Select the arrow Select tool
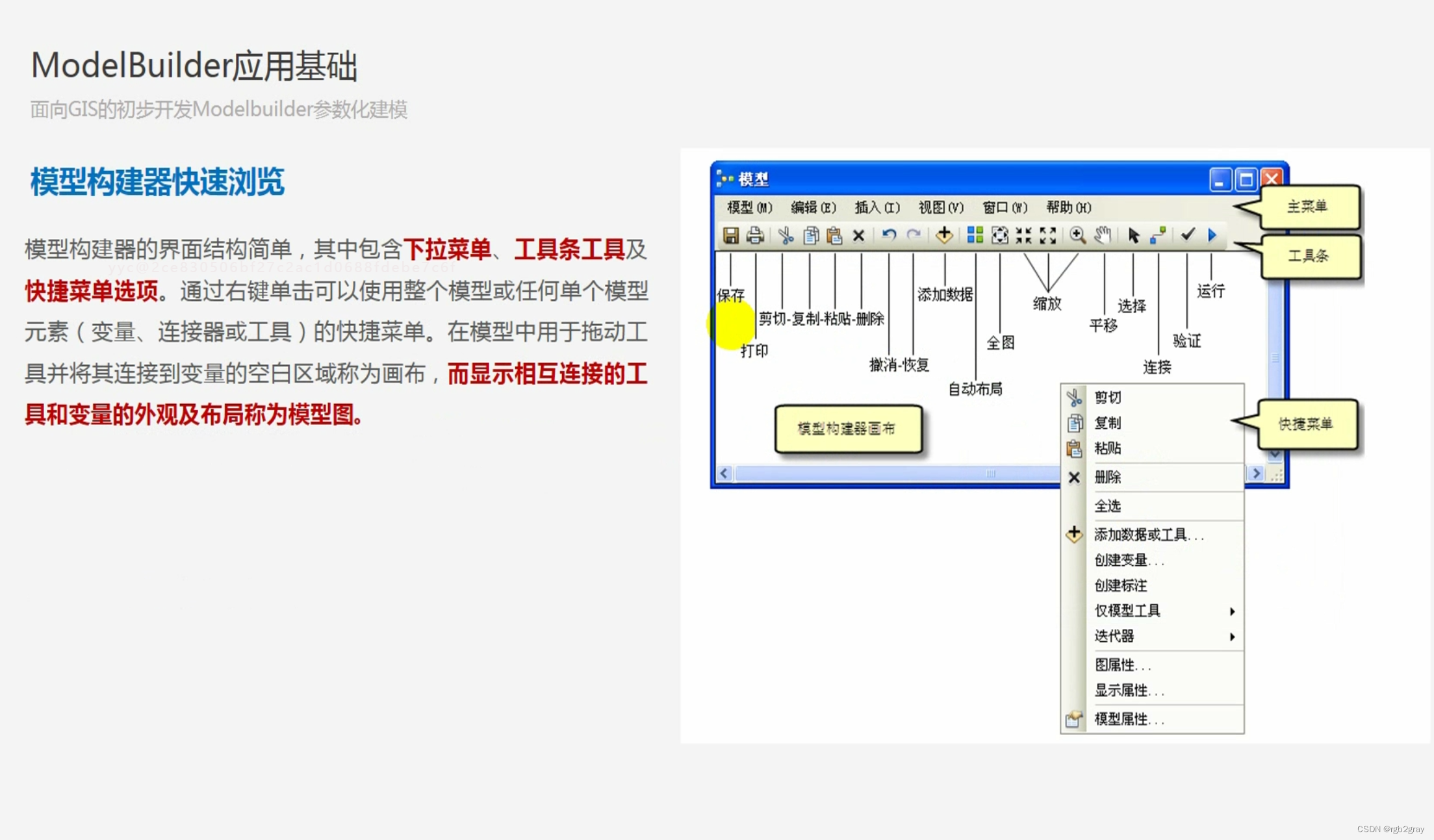The image size is (1434, 840). (1134, 235)
